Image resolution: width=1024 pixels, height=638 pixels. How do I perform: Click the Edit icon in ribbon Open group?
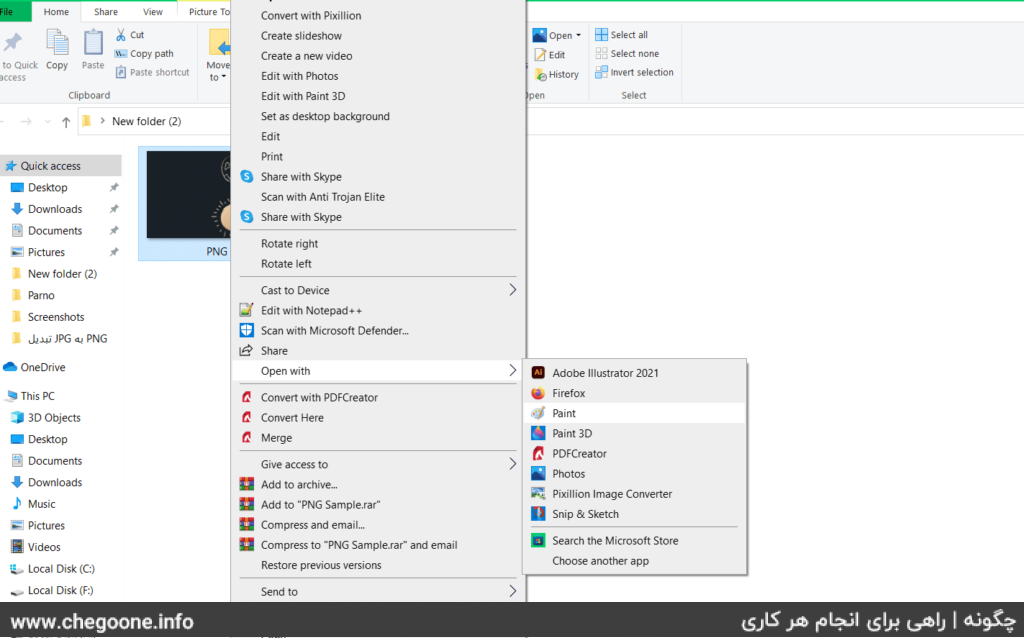click(x=541, y=56)
